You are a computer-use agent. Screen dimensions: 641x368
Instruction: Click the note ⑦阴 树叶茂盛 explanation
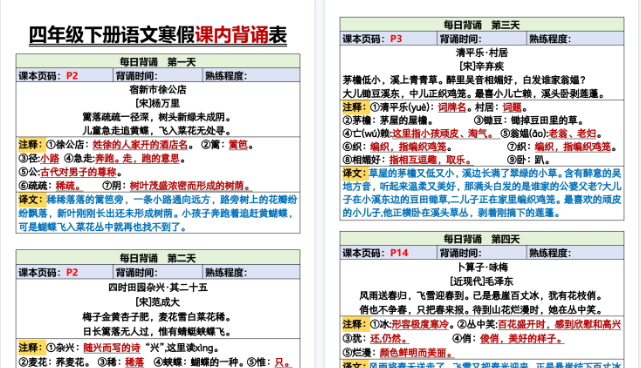[x=177, y=186]
